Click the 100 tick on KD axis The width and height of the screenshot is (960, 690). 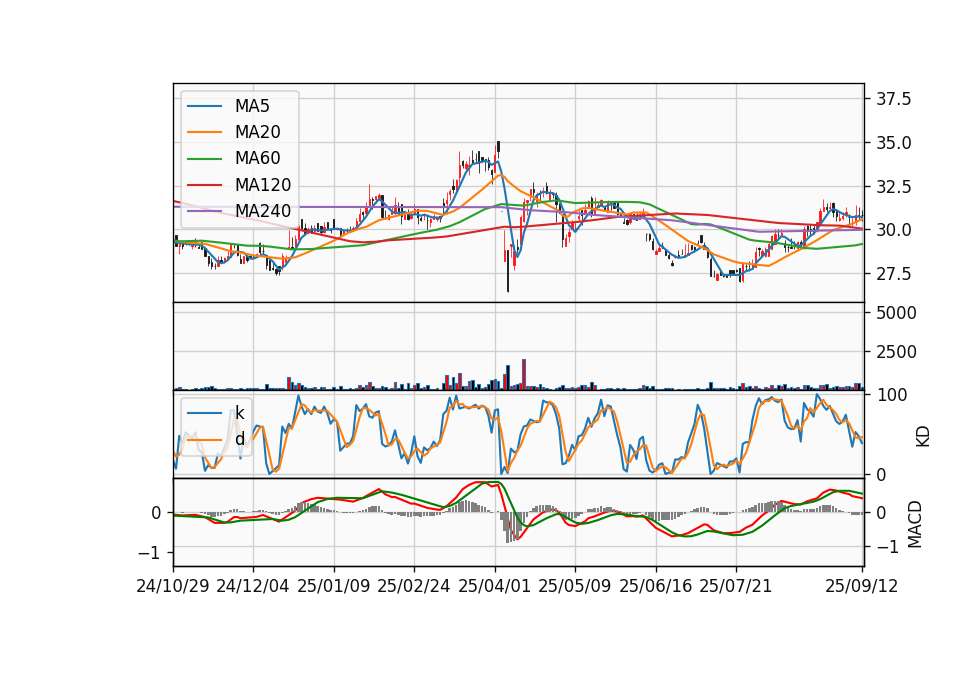point(892,395)
